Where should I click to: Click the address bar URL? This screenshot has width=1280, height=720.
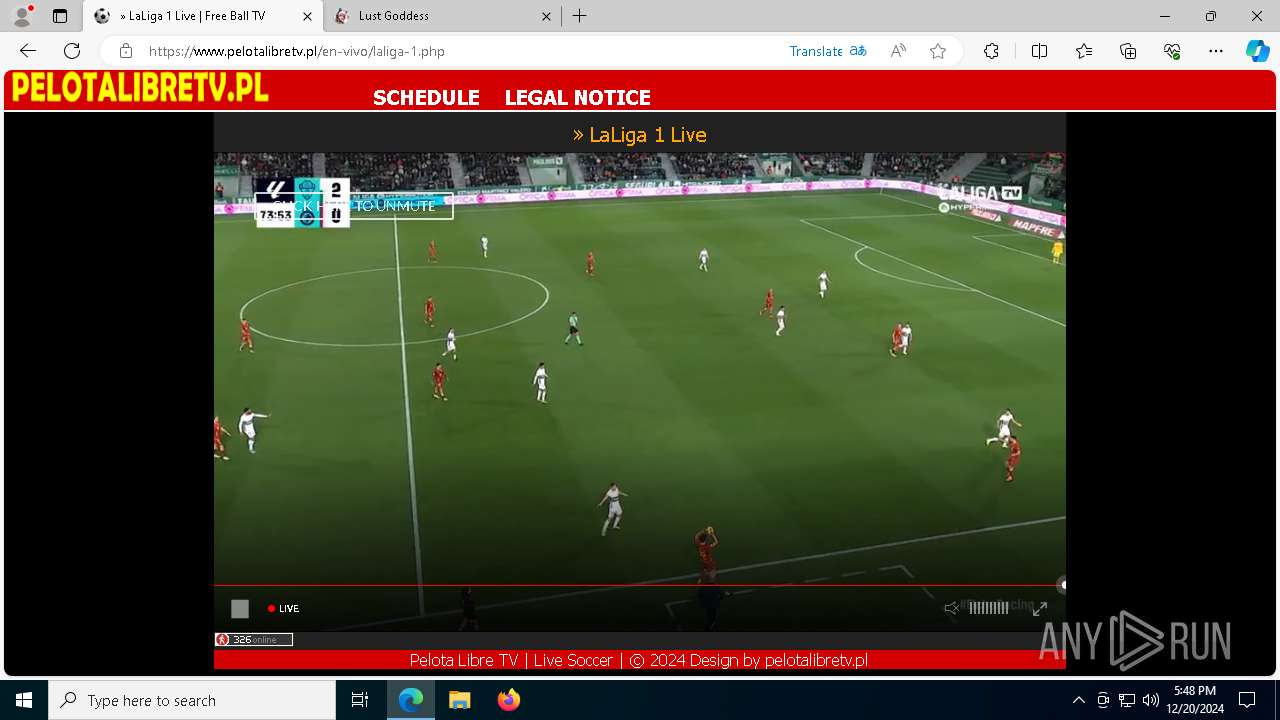[297, 51]
